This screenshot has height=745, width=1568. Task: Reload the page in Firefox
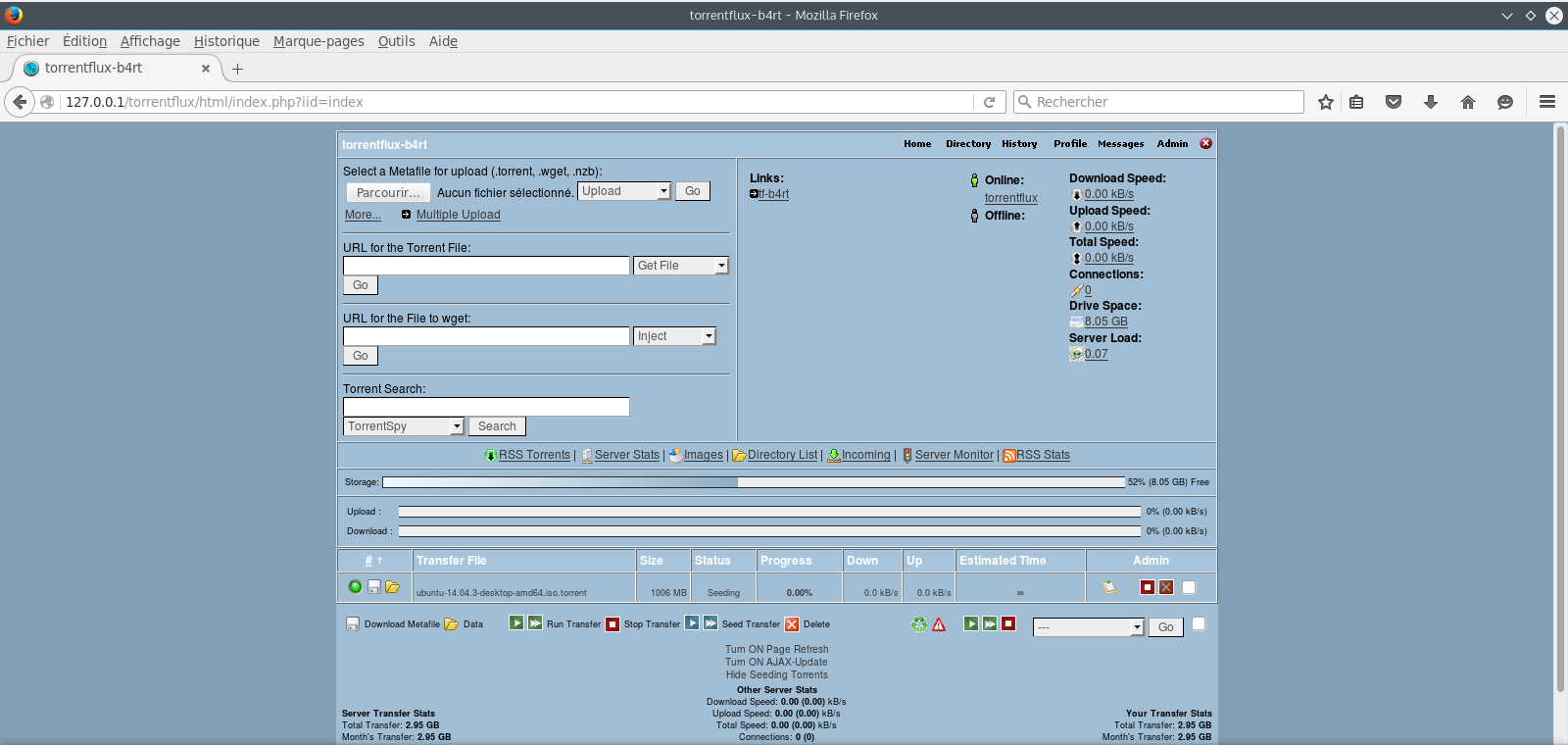coord(990,102)
